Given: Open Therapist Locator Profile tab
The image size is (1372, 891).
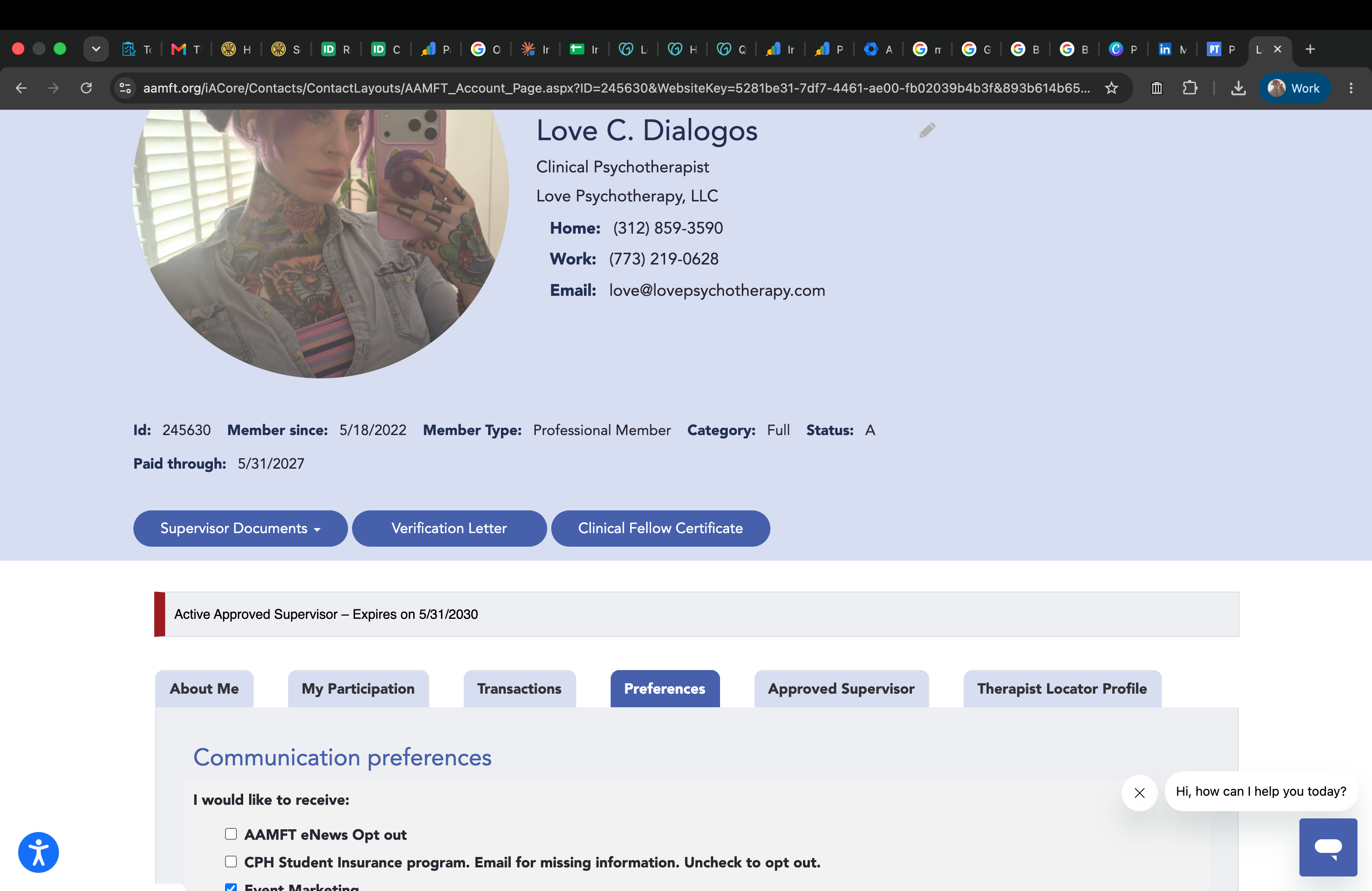Looking at the screenshot, I should pos(1062,688).
